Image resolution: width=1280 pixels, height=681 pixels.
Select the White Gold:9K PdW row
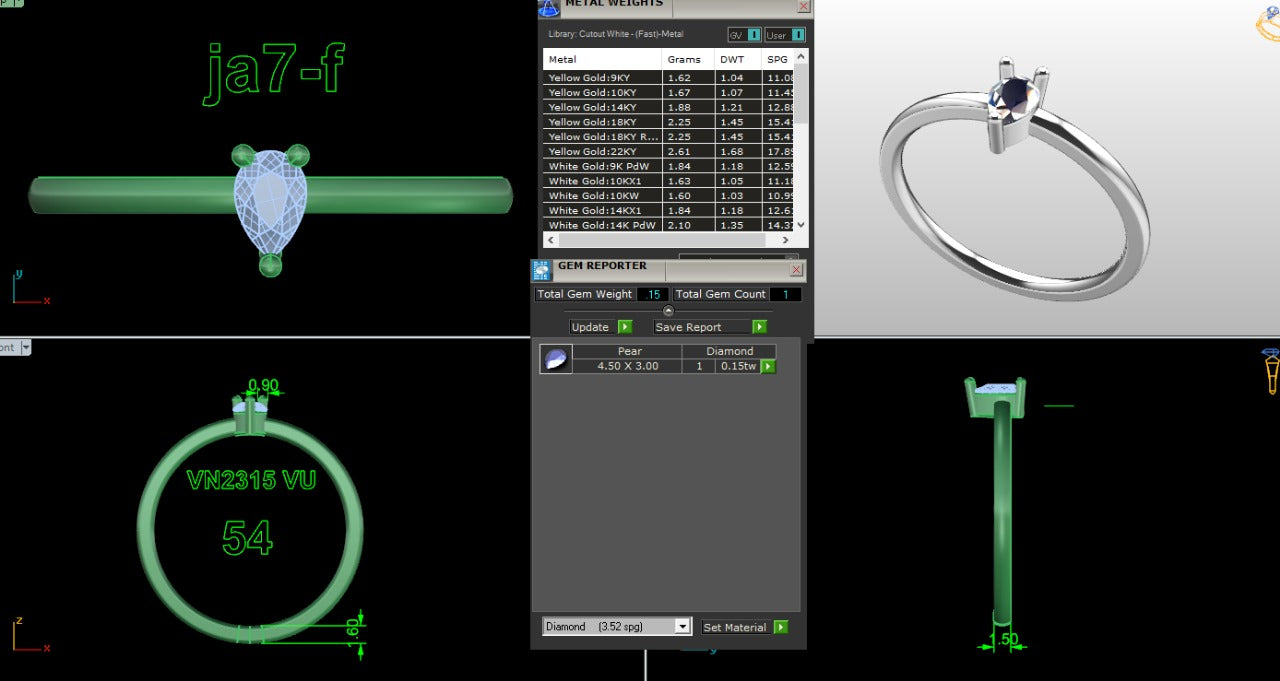668,166
